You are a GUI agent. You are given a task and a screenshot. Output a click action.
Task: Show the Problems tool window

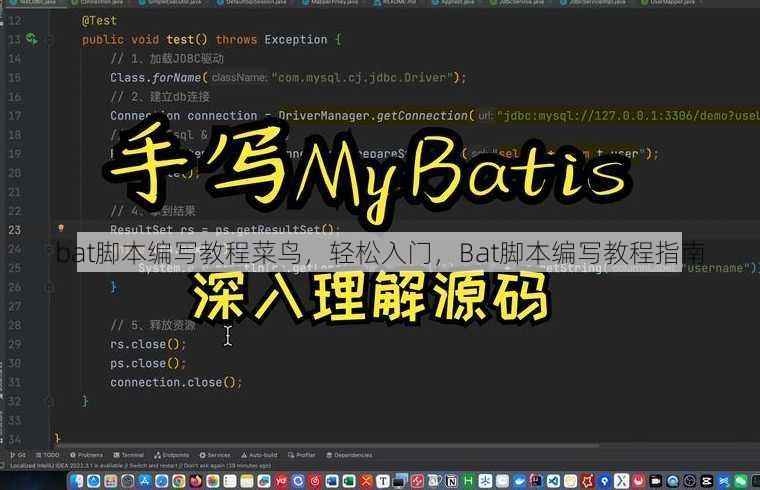(86, 455)
